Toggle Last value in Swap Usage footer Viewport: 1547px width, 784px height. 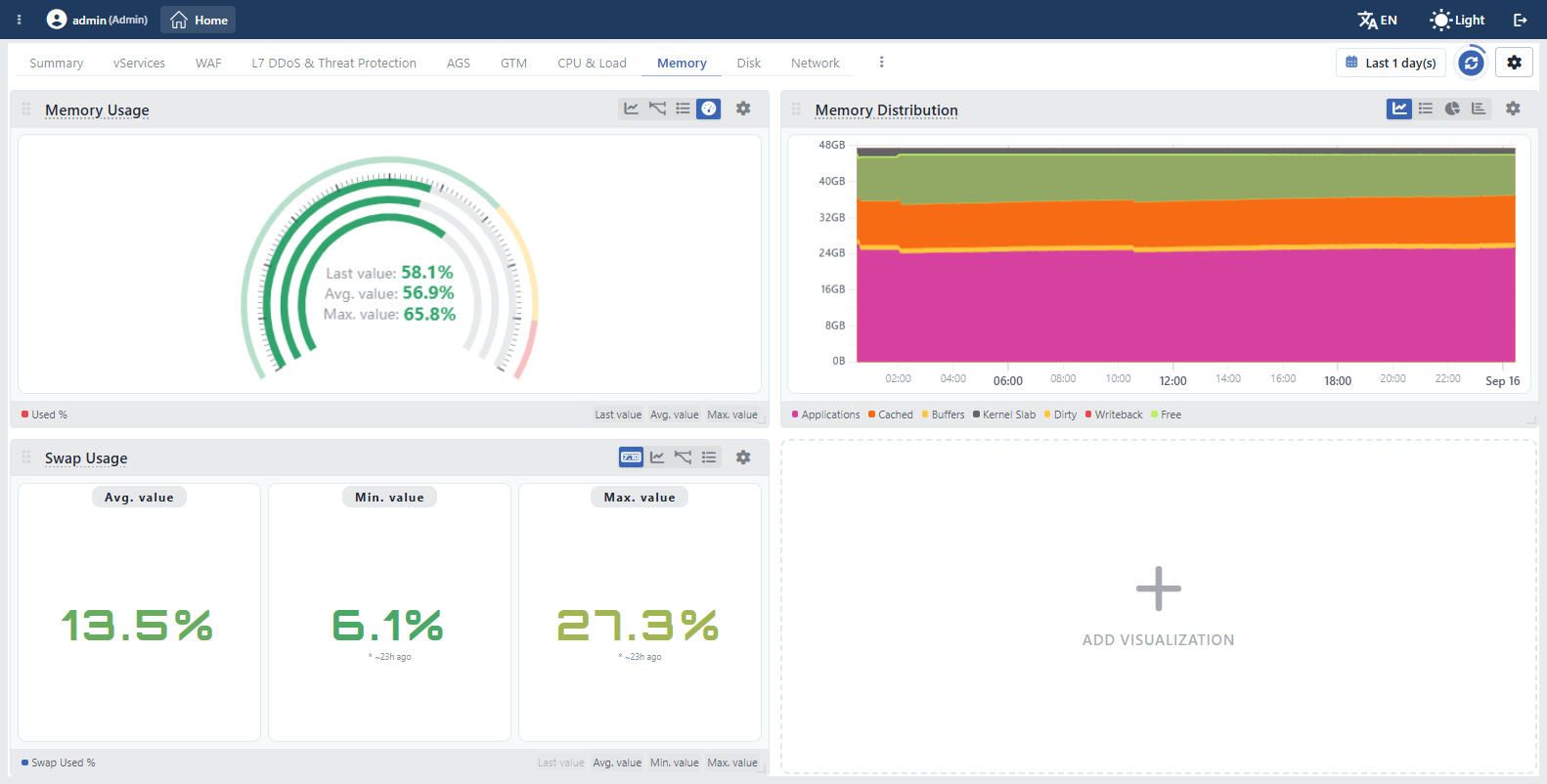pyautogui.click(x=561, y=762)
